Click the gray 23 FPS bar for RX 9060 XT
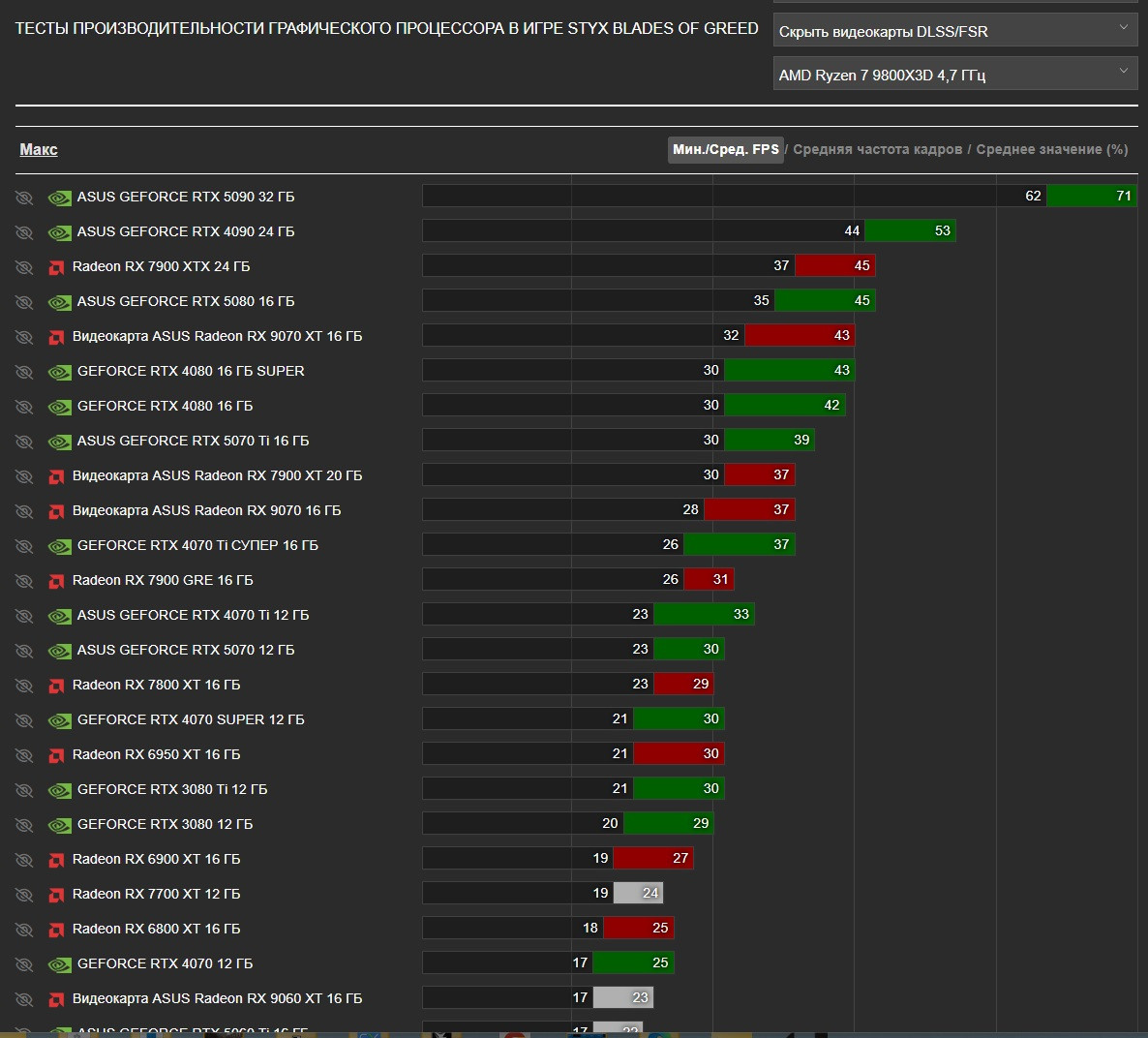The width and height of the screenshot is (1148, 1038). tap(622, 997)
